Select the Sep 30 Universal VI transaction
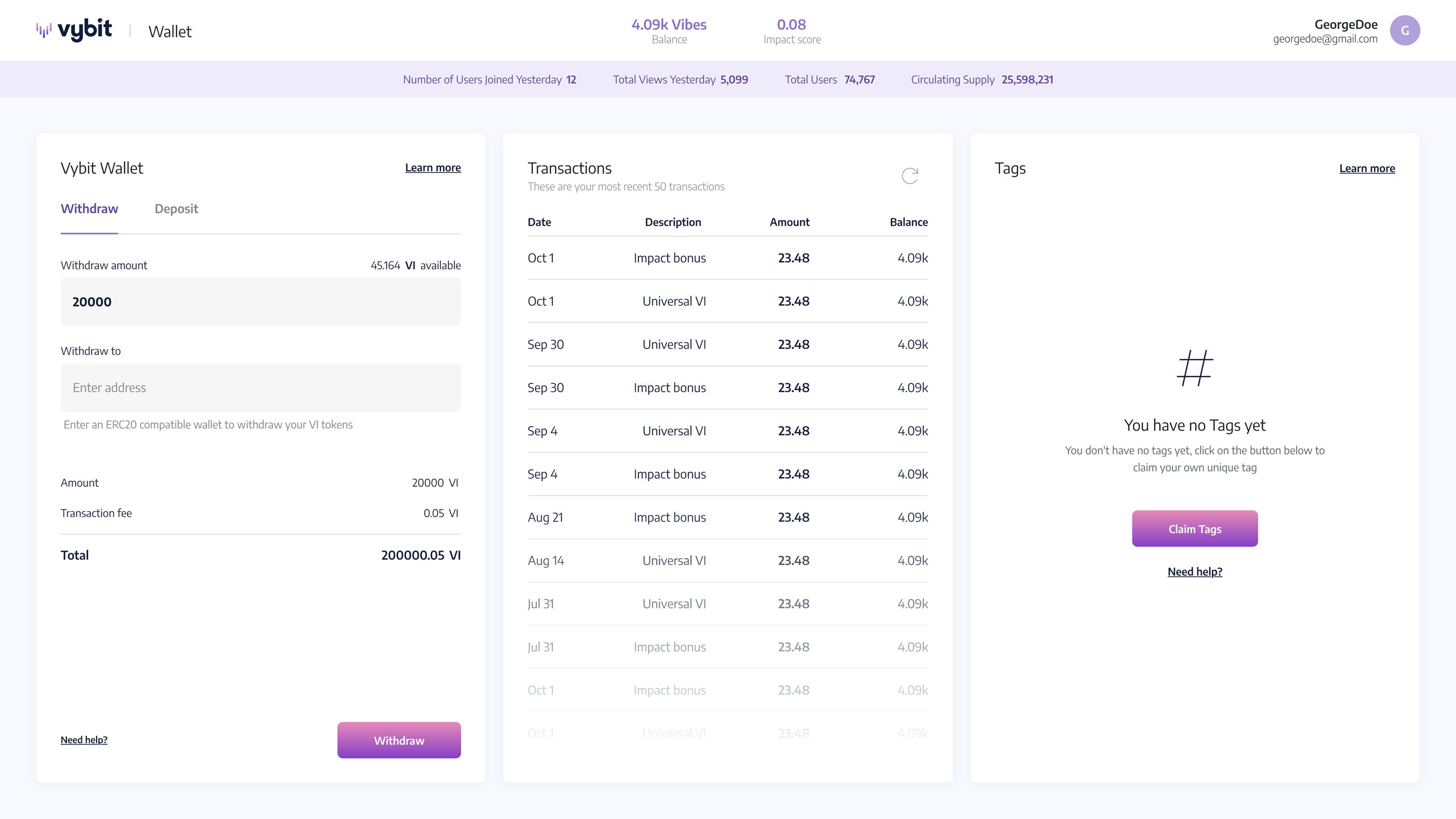Screen dimensions: 1456x819 (x=727, y=344)
